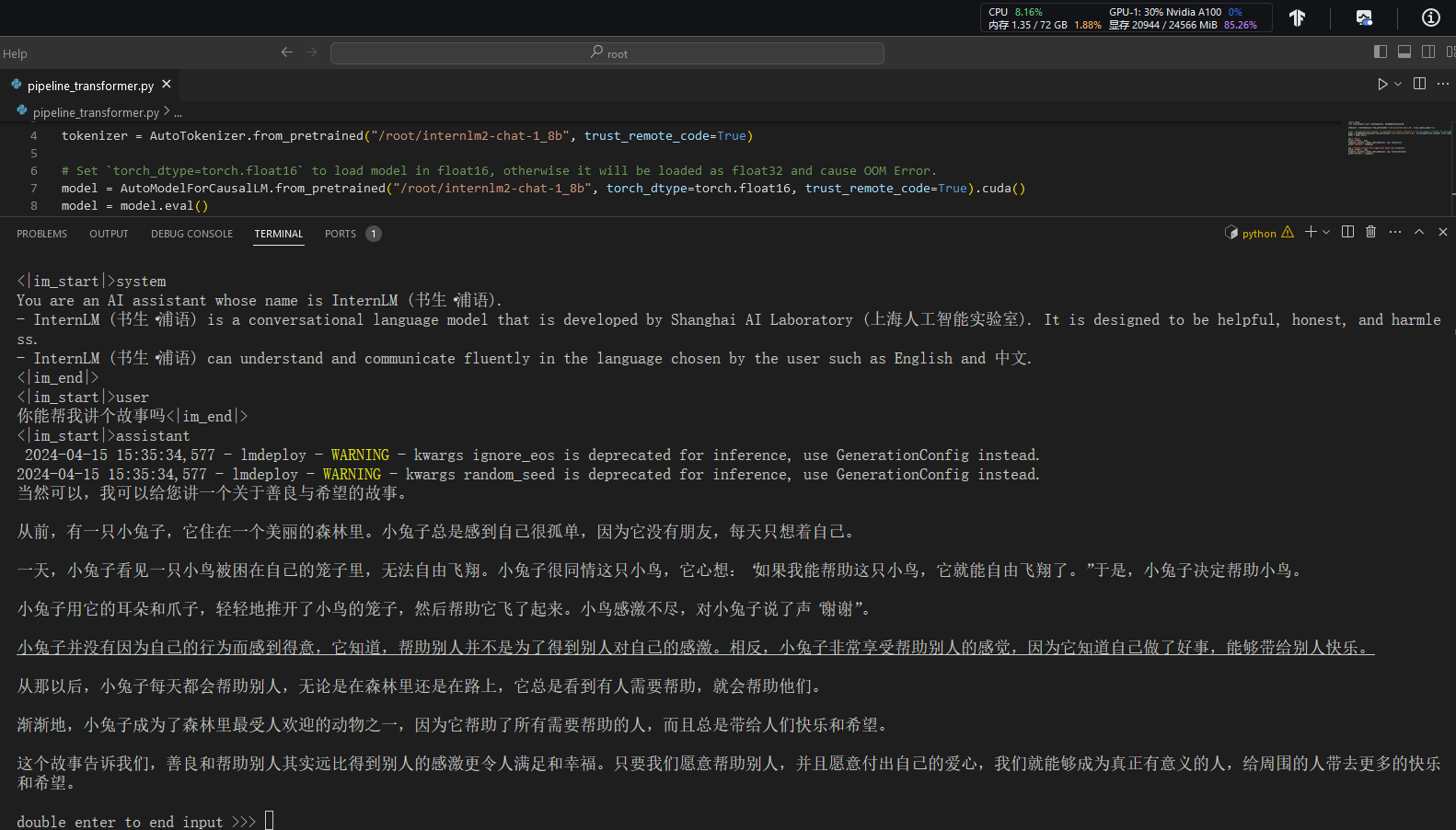
Task: Maximize the panel with the up chevron
Action: click(x=1418, y=232)
